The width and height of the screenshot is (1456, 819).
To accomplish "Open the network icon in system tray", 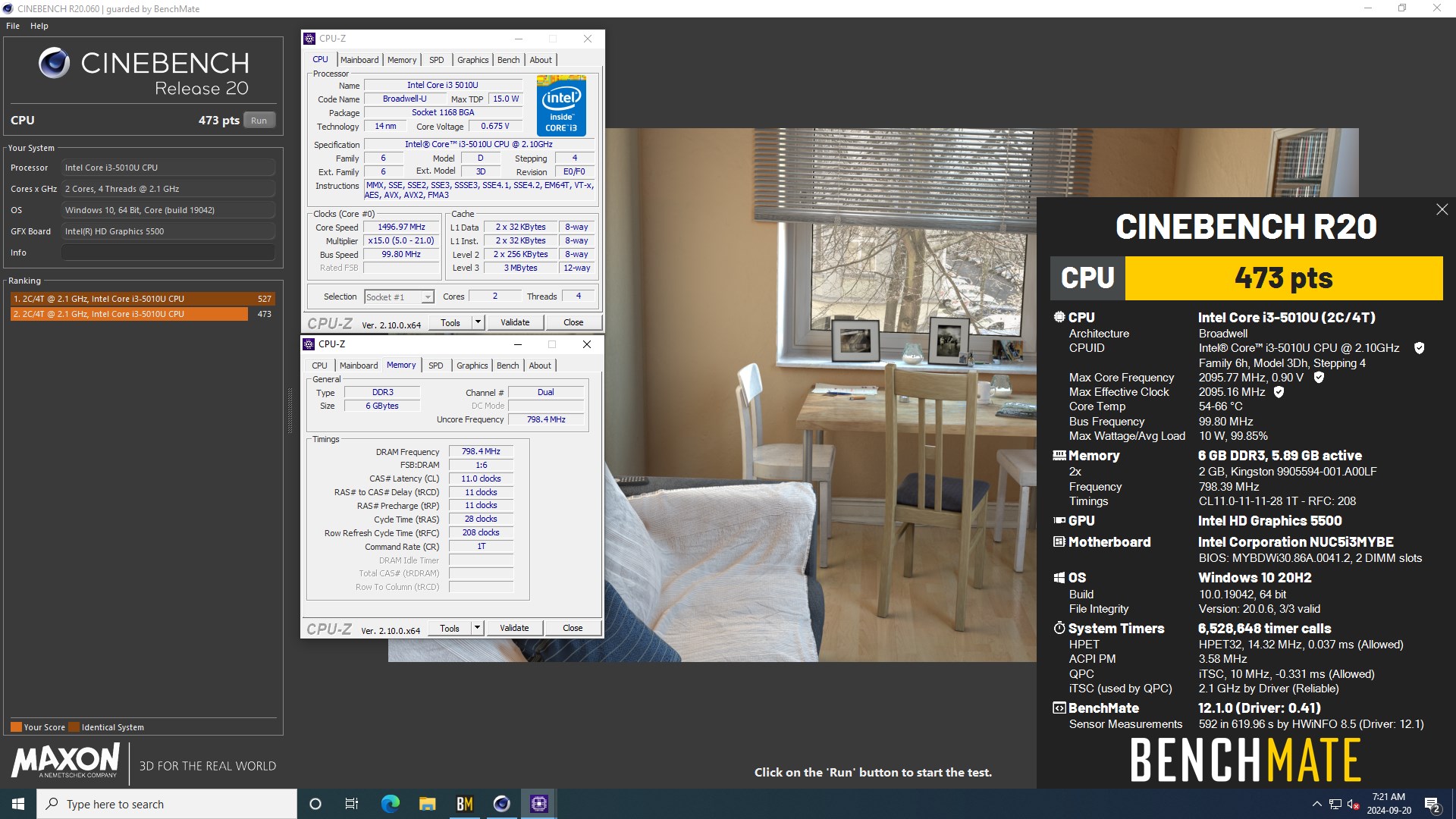I will point(1335,804).
